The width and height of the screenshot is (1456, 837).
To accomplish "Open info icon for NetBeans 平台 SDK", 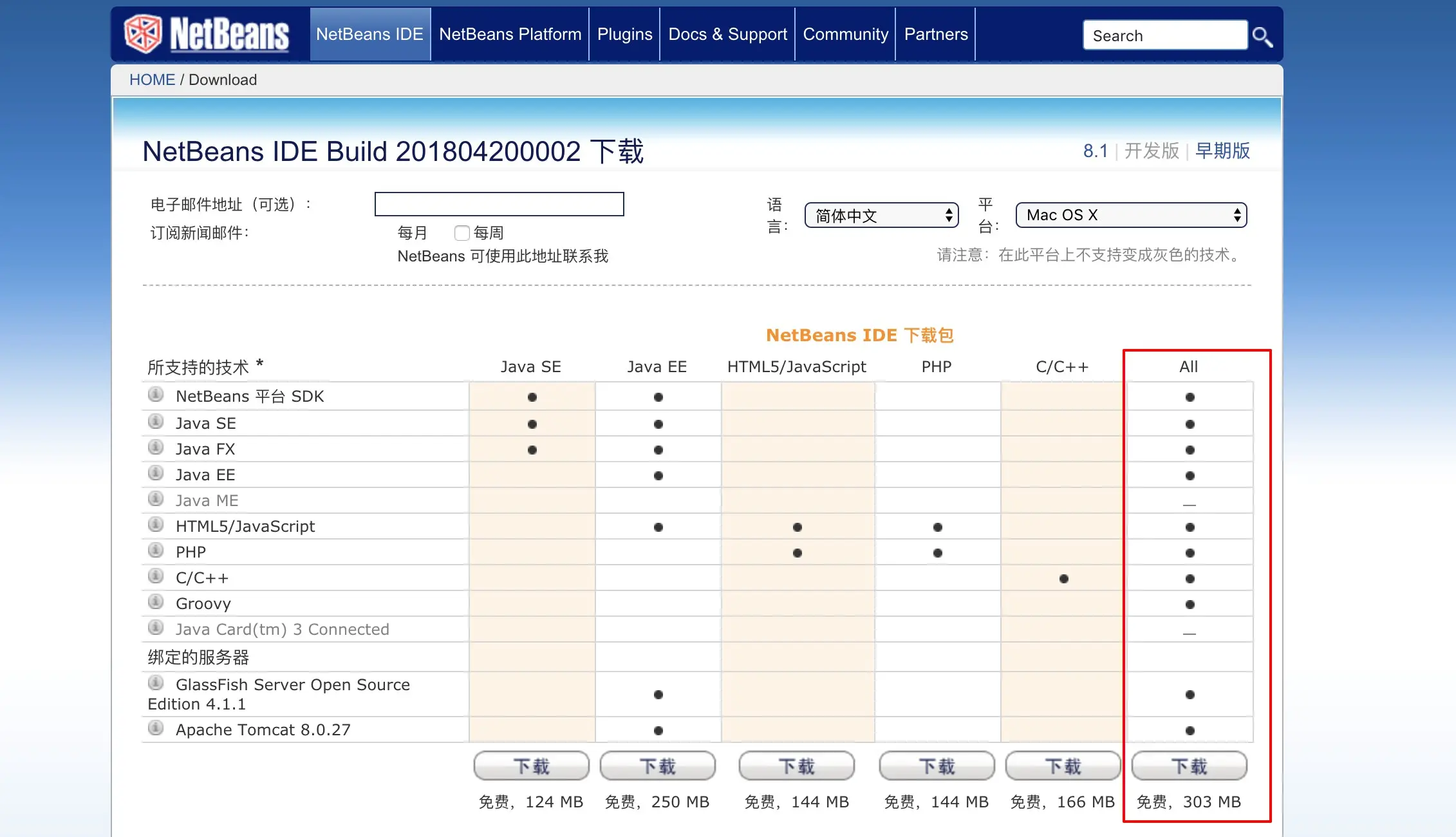I will pos(156,394).
